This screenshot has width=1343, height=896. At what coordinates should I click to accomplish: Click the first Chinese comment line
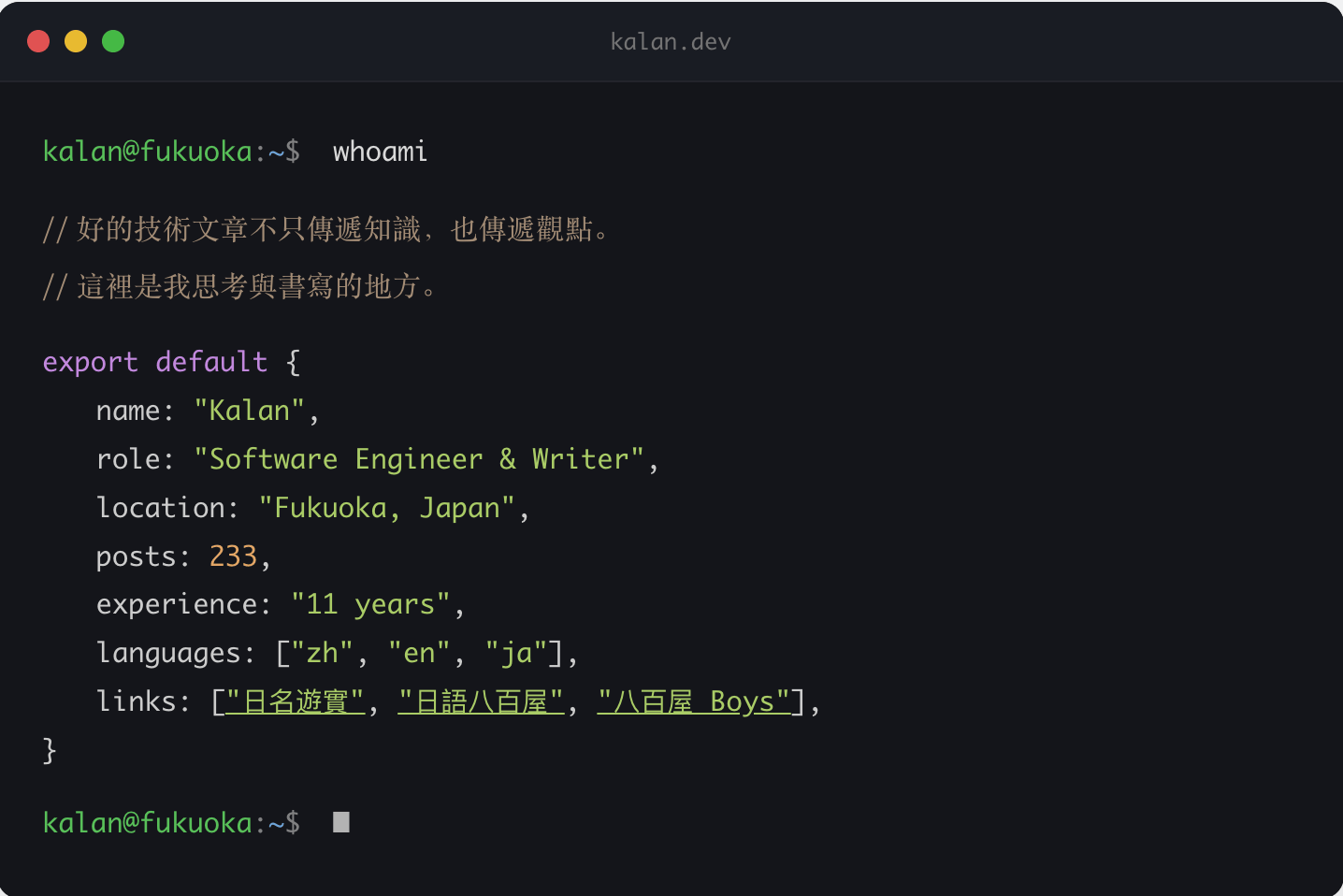pos(327,229)
